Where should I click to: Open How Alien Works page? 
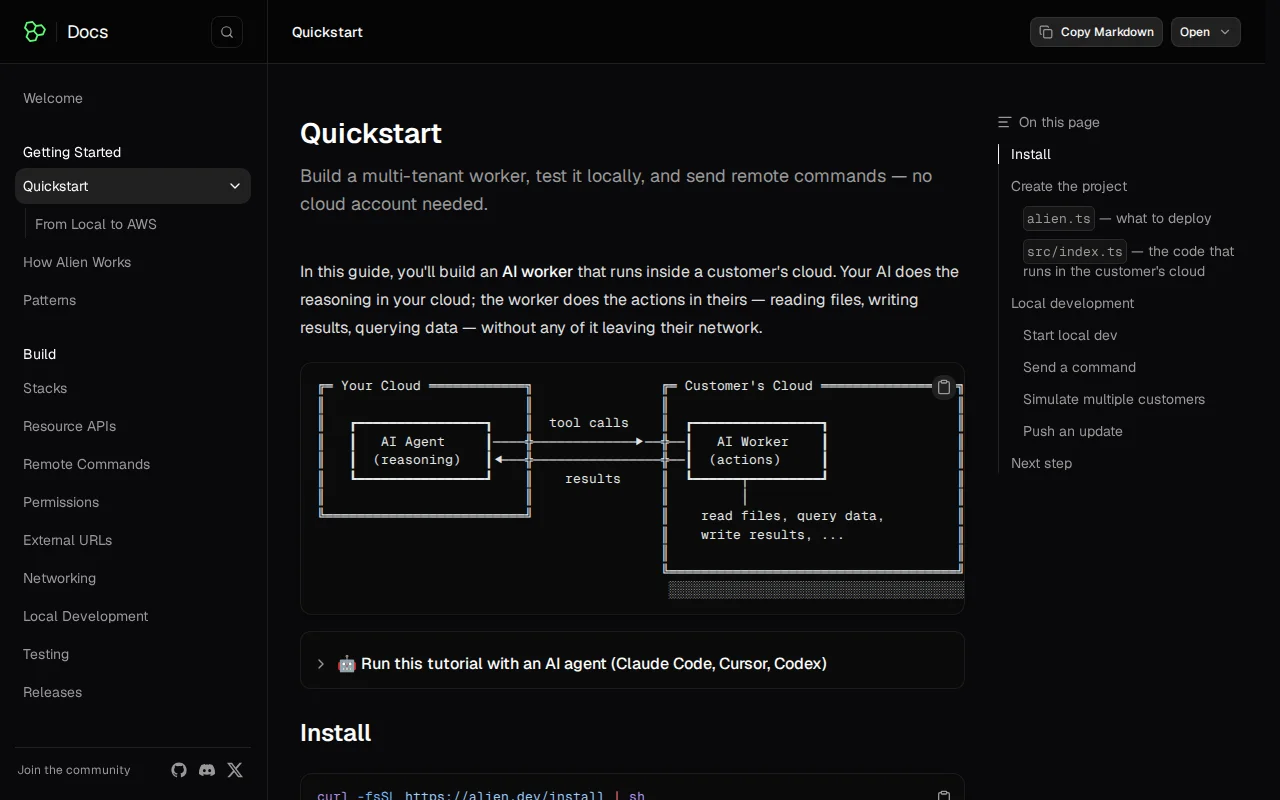tap(77, 262)
